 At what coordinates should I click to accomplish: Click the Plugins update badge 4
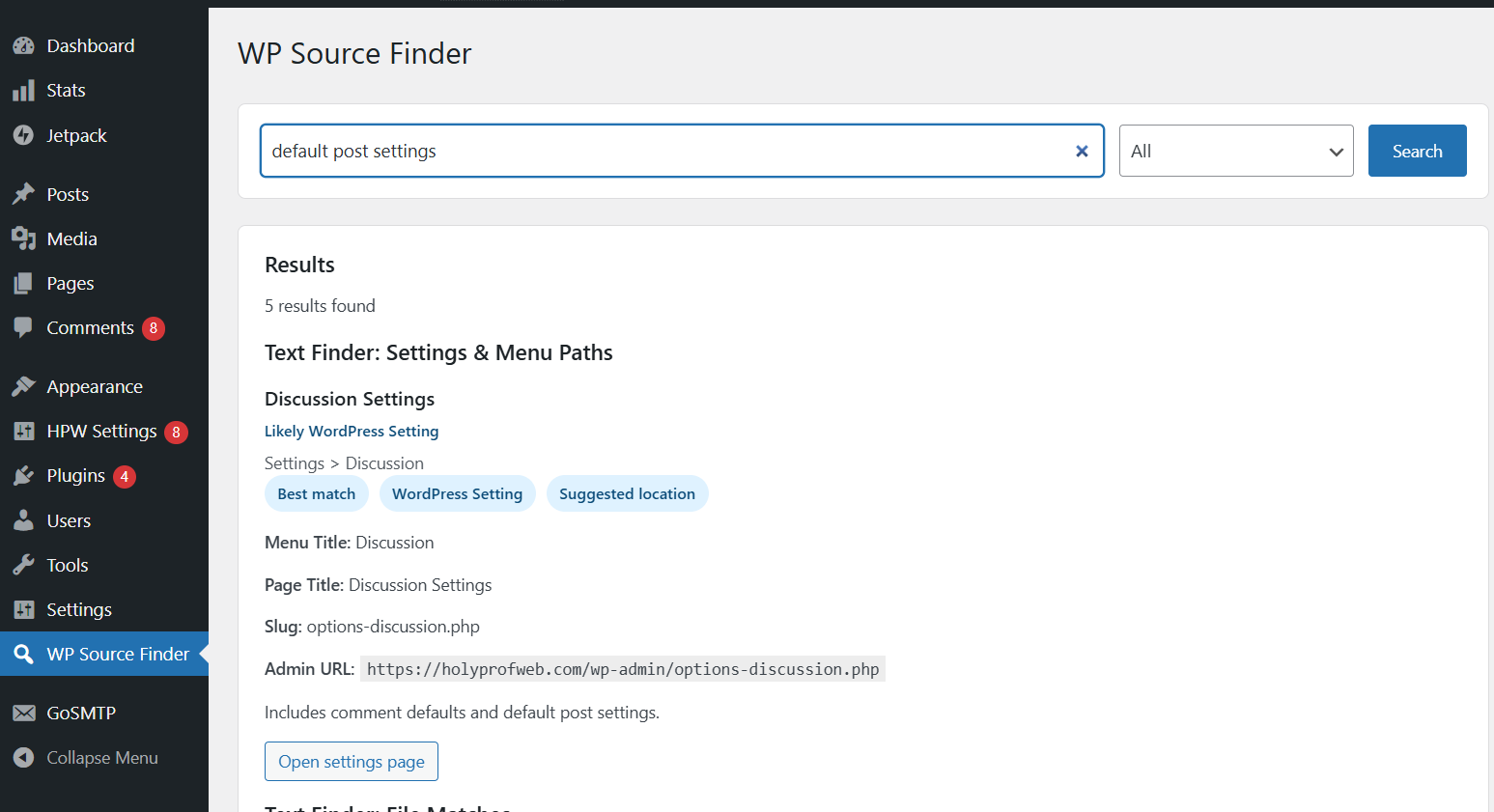click(x=125, y=476)
